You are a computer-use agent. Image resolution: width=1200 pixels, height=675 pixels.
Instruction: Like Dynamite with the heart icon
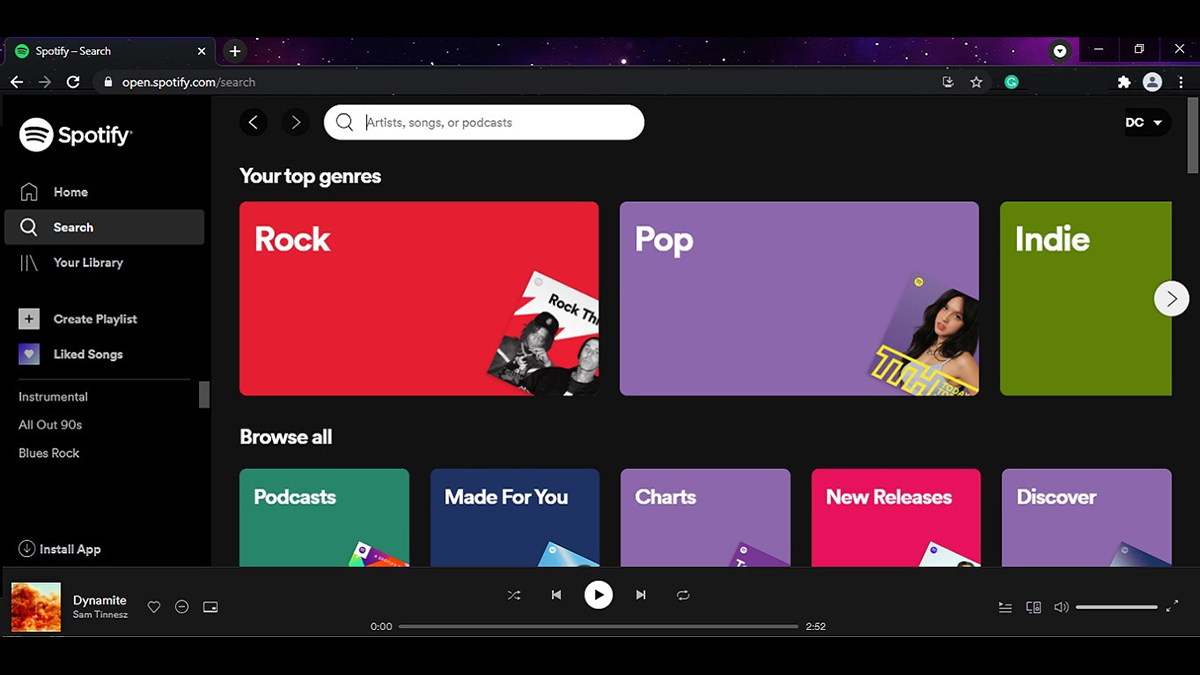[x=154, y=607]
